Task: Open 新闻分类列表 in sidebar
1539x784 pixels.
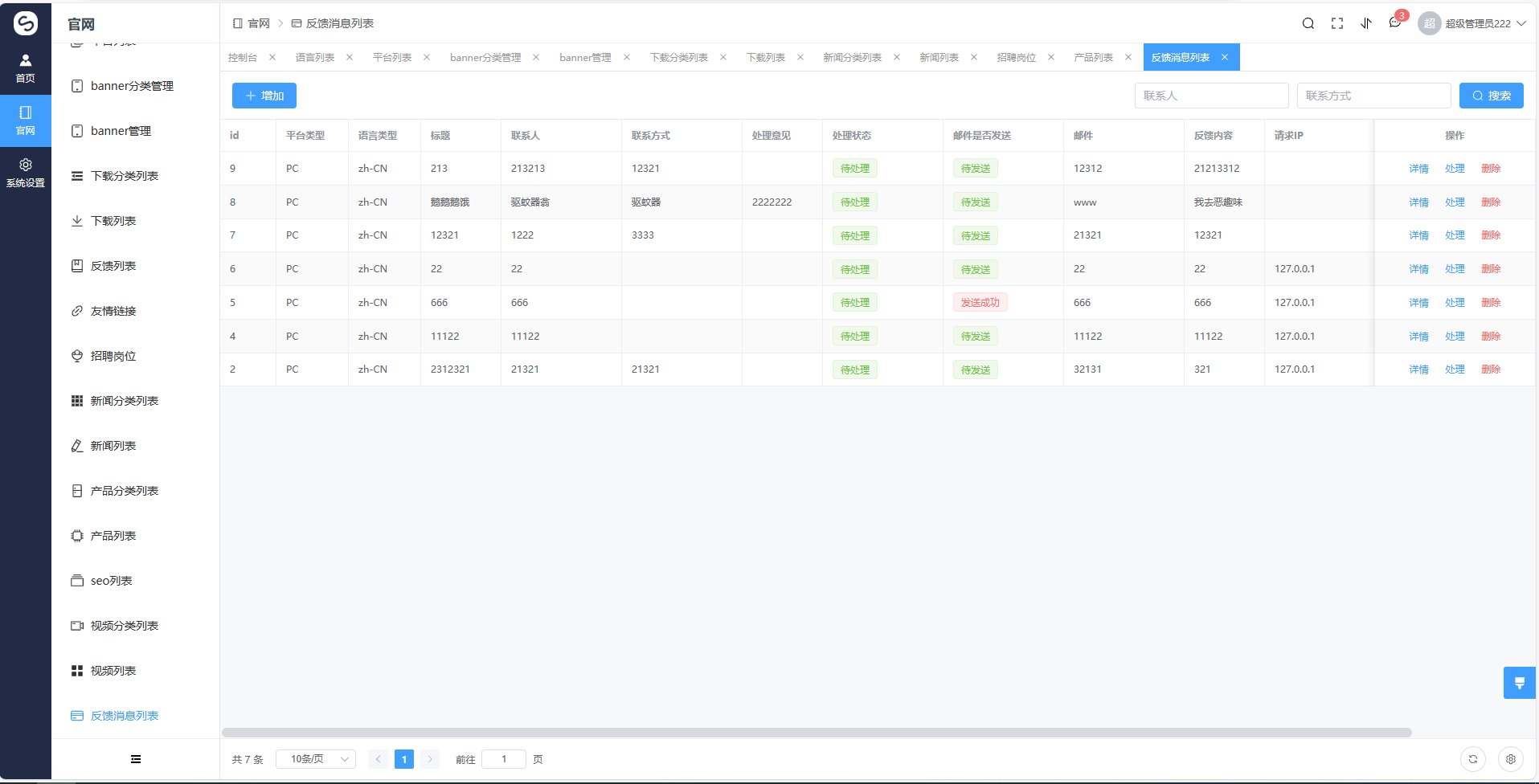Action: tap(135, 401)
